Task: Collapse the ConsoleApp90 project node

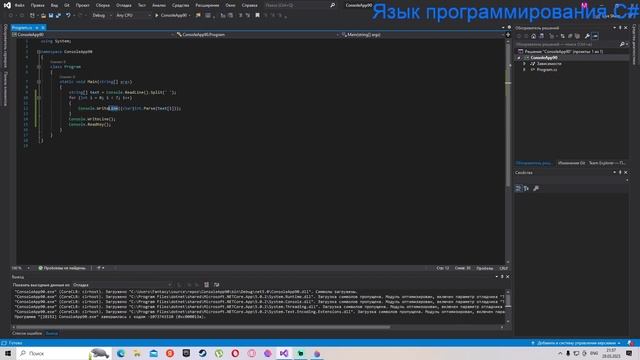Action: [x=519, y=58]
